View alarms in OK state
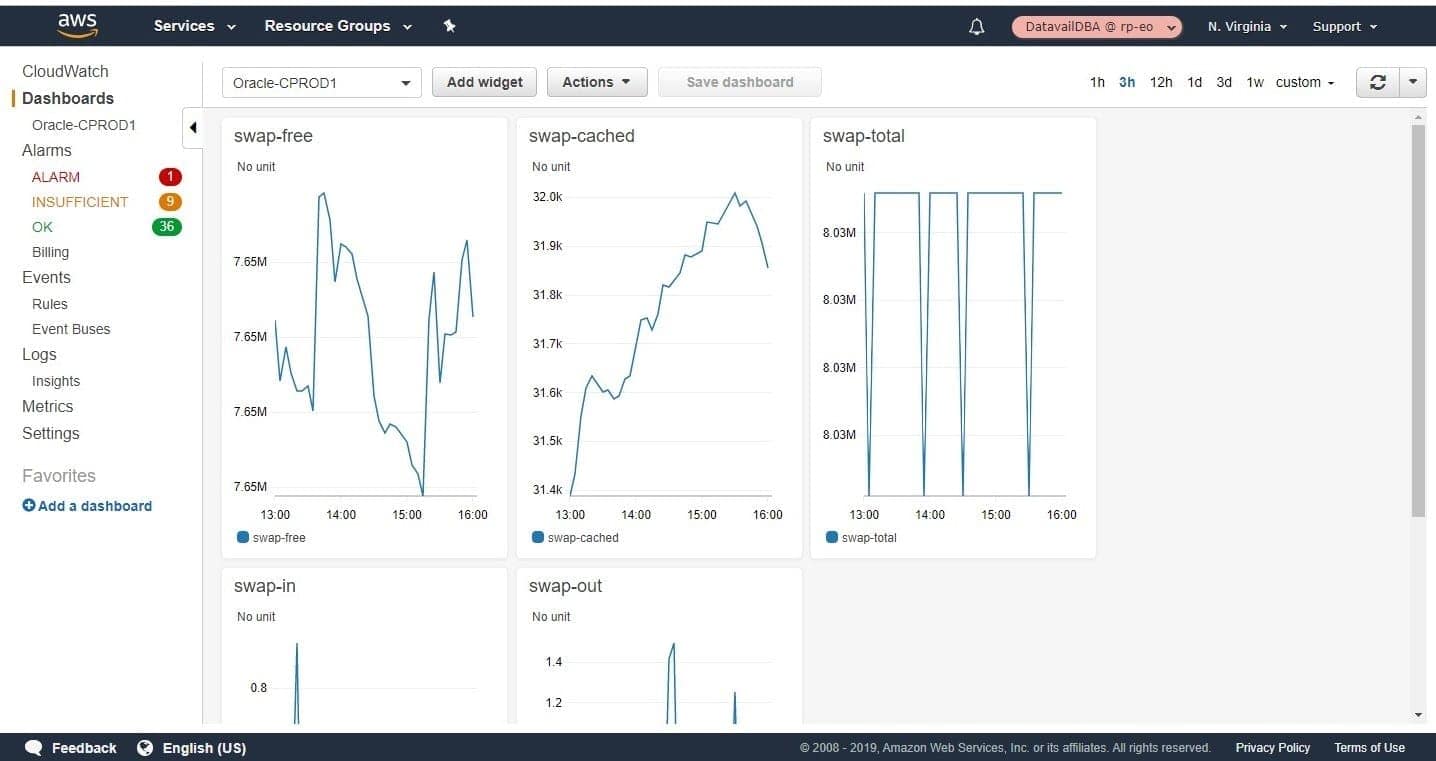Viewport: 1436px width, 761px height. [x=42, y=227]
